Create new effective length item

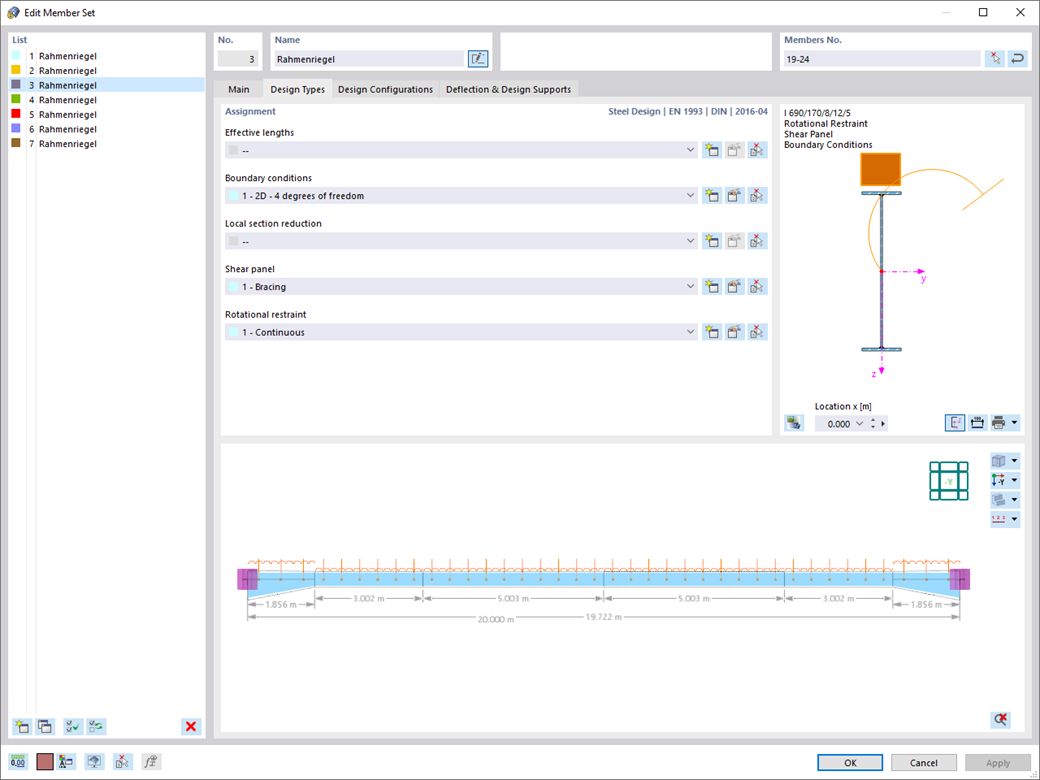pyautogui.click(x=712, y=150)
